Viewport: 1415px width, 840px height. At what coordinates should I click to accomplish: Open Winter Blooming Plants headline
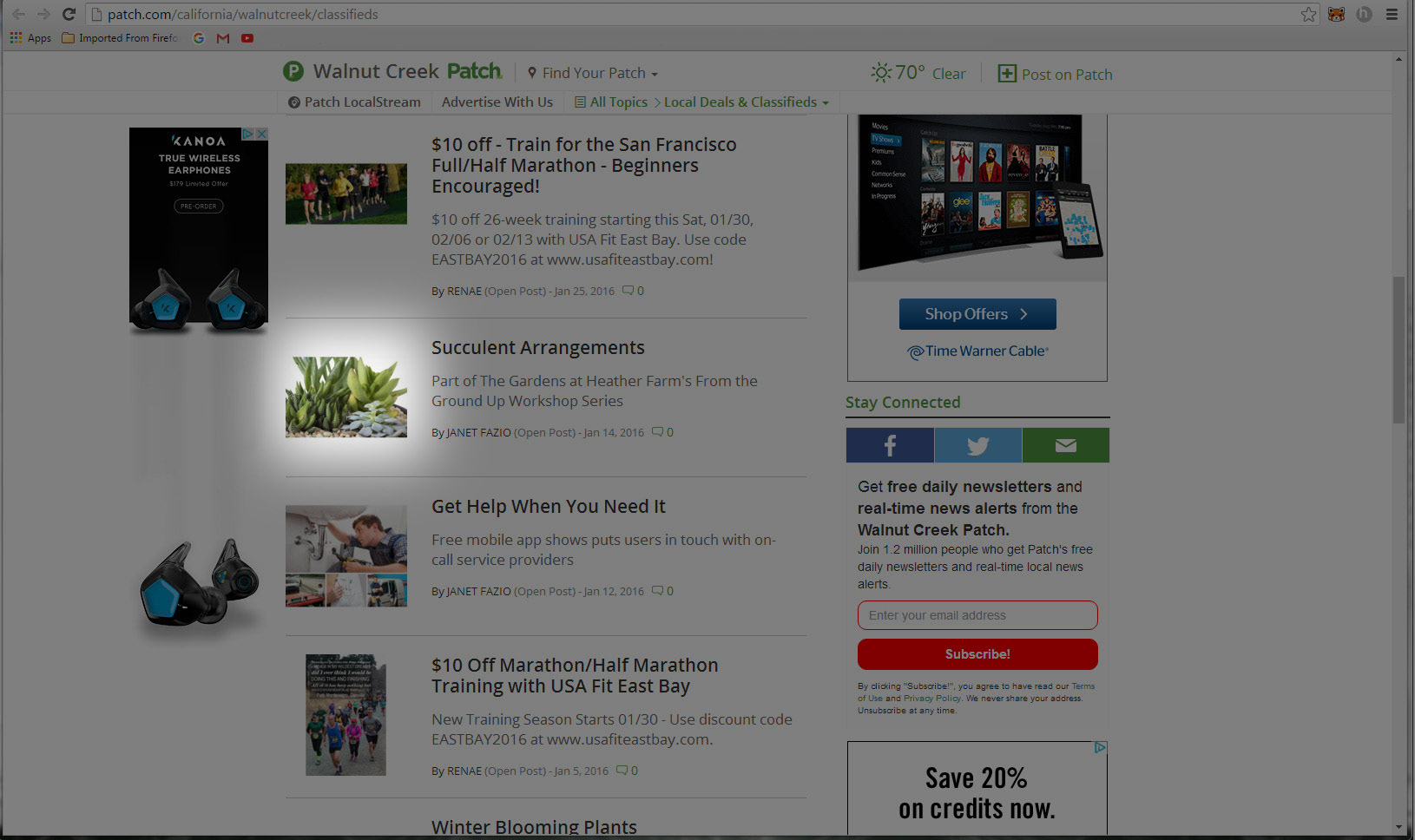coord(534,827)
